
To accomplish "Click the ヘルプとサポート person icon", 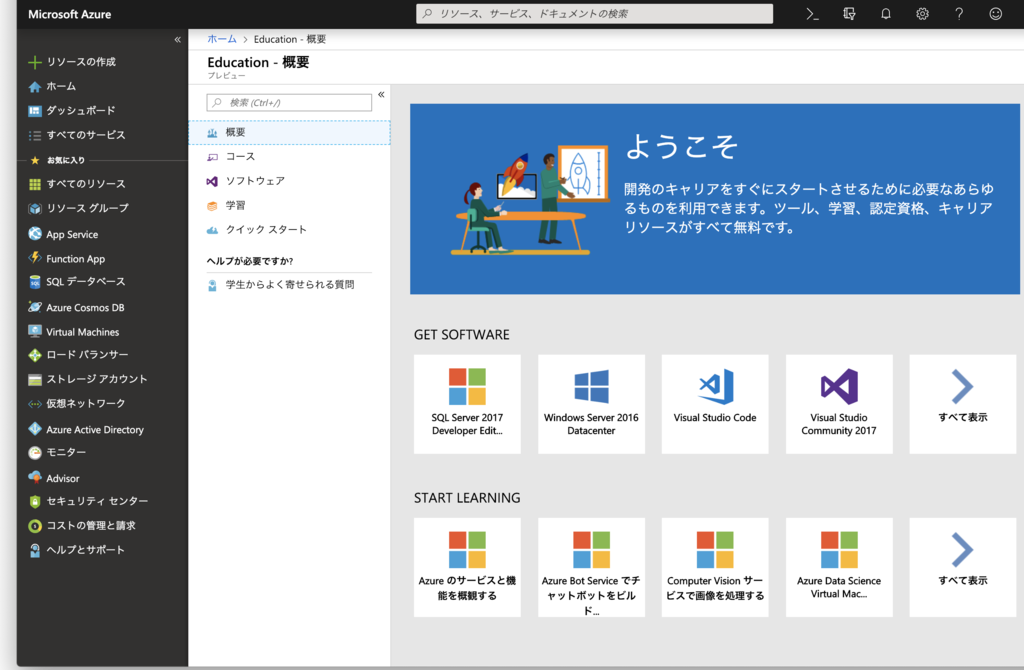I will click(x=35, y=550).
